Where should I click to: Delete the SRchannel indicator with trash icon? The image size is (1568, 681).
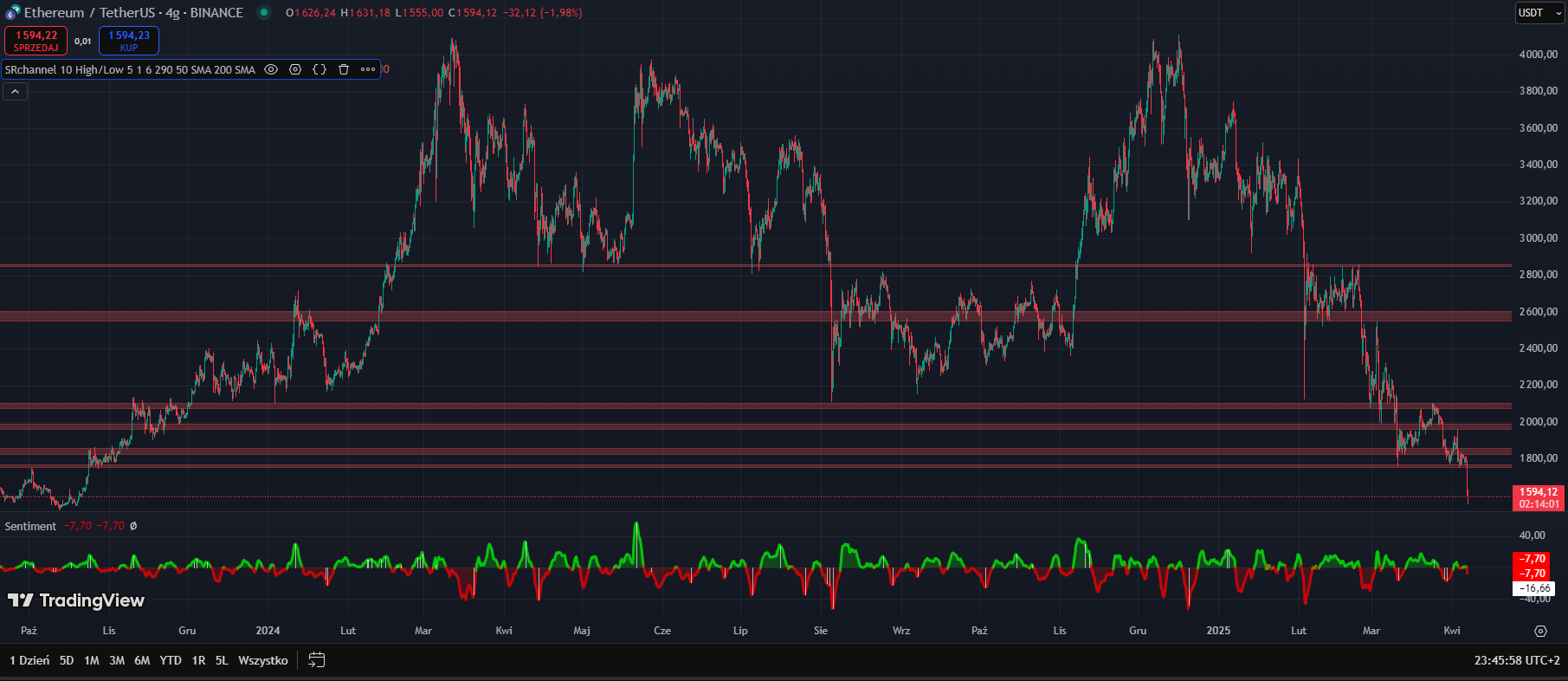pos(344,69)
